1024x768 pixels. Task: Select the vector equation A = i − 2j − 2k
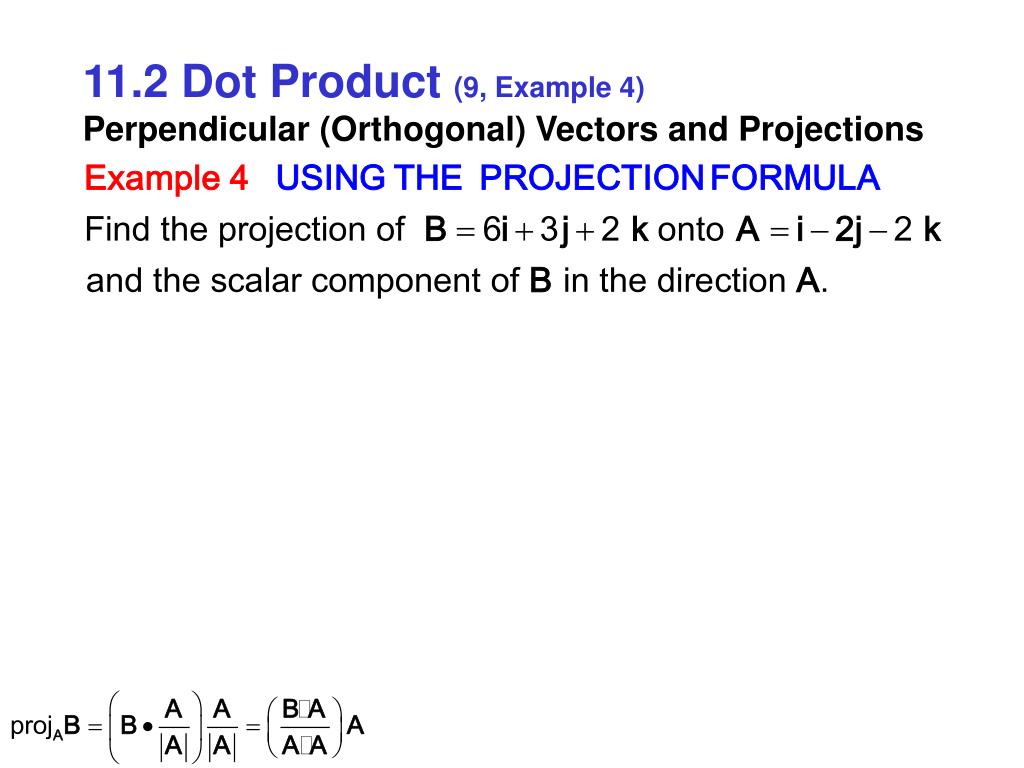pyautogui.click(x=838, y=230)
